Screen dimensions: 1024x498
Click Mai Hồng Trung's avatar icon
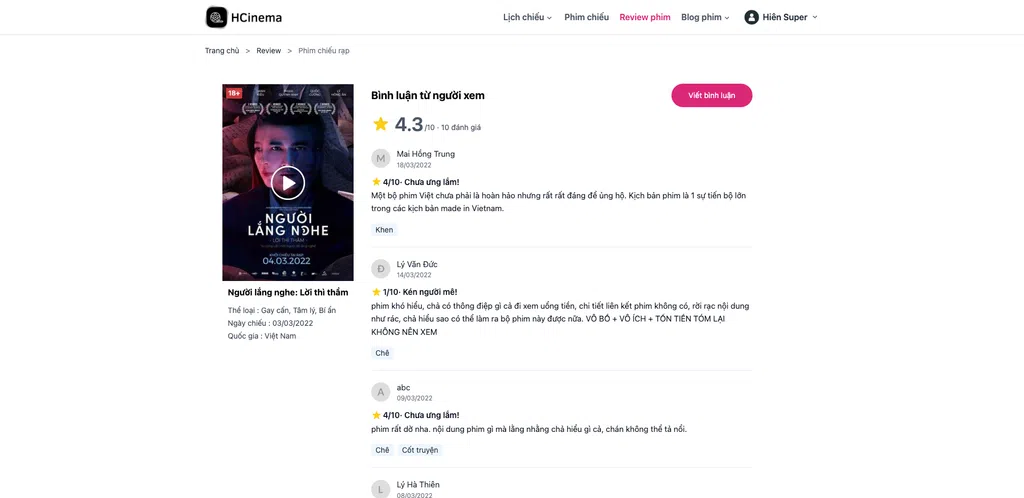click(381, 159)
